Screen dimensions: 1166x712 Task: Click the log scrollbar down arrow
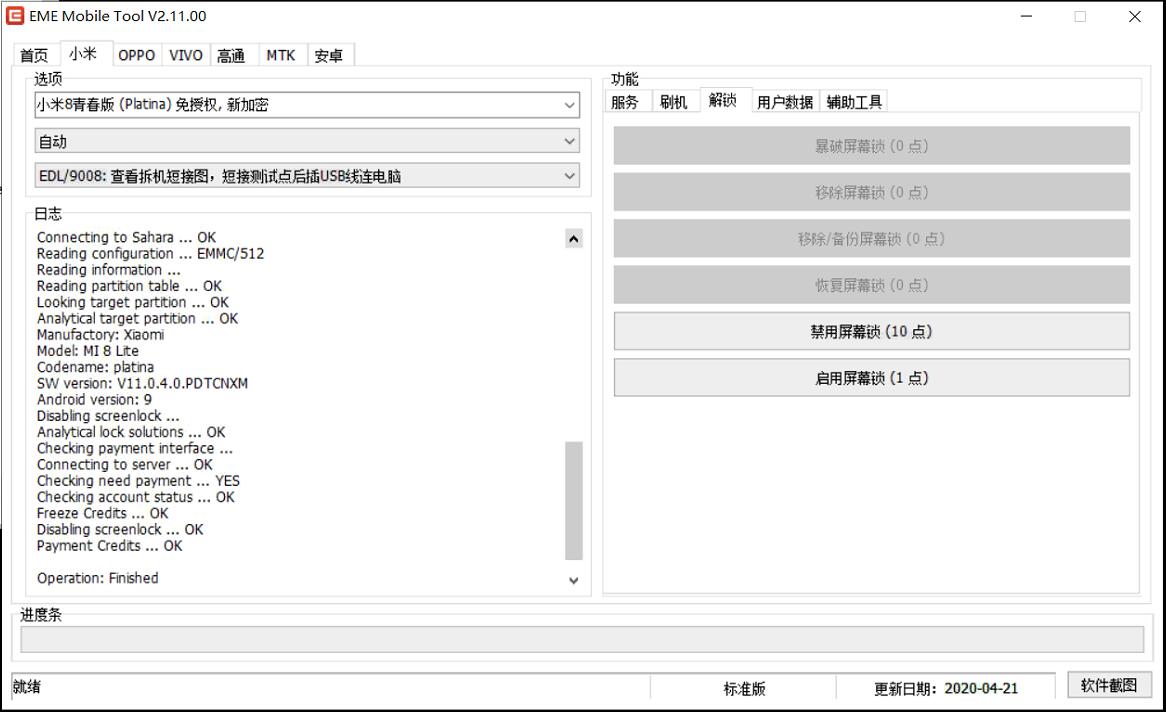pyautogui.click(x=573, y=580)
